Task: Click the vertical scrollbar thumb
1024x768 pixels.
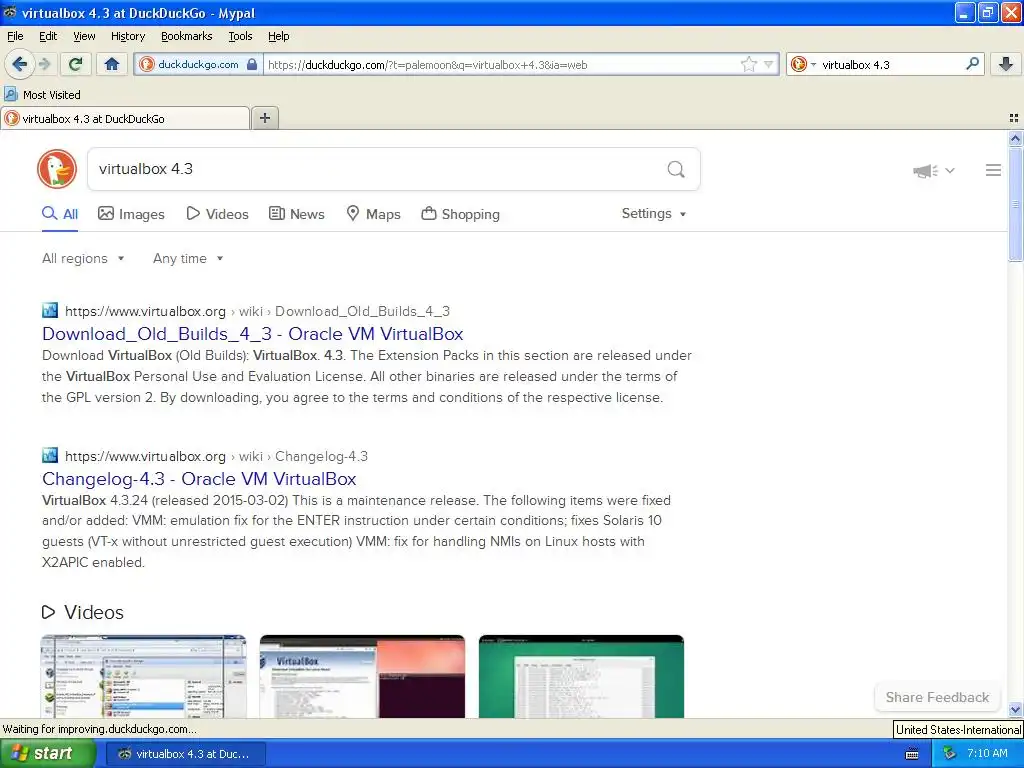Action: (x=1015, y=204)
